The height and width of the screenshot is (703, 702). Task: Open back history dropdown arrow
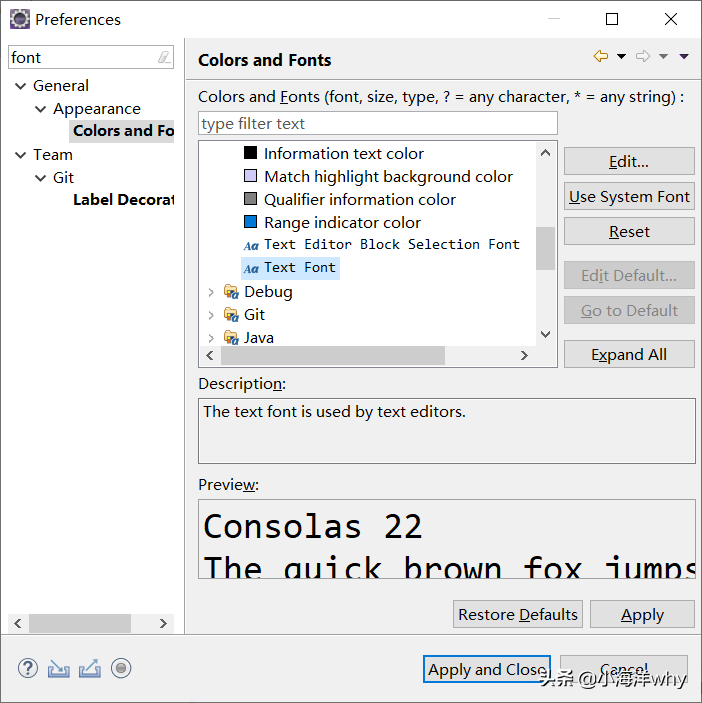click(621, 56)
